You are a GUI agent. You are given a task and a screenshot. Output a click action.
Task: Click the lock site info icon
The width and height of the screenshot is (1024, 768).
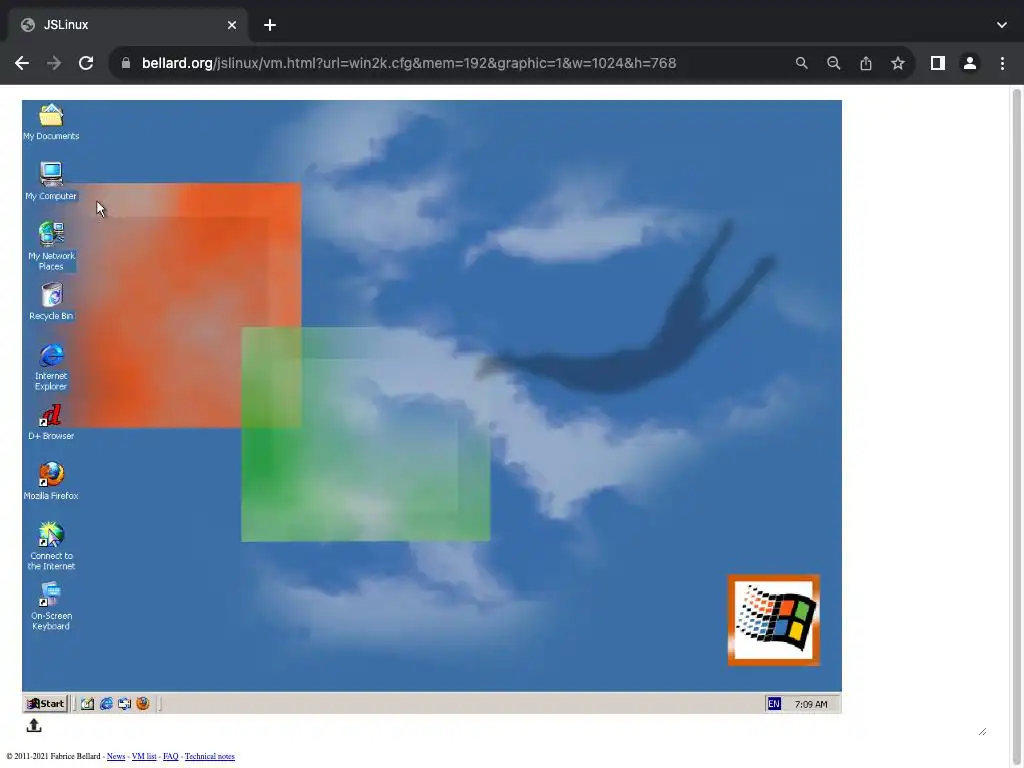tap(126, 63)
